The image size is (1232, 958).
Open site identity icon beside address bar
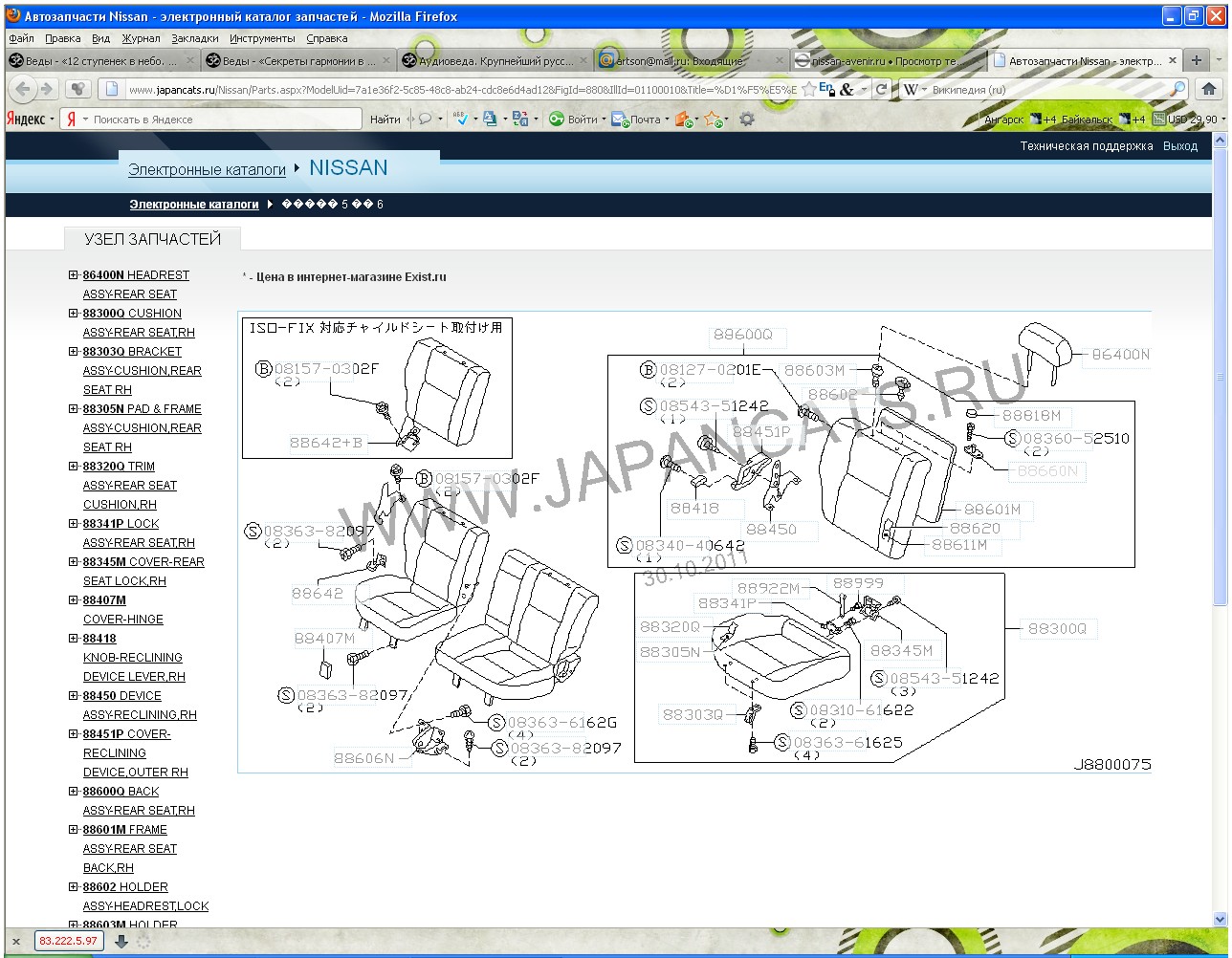point(111,89)
